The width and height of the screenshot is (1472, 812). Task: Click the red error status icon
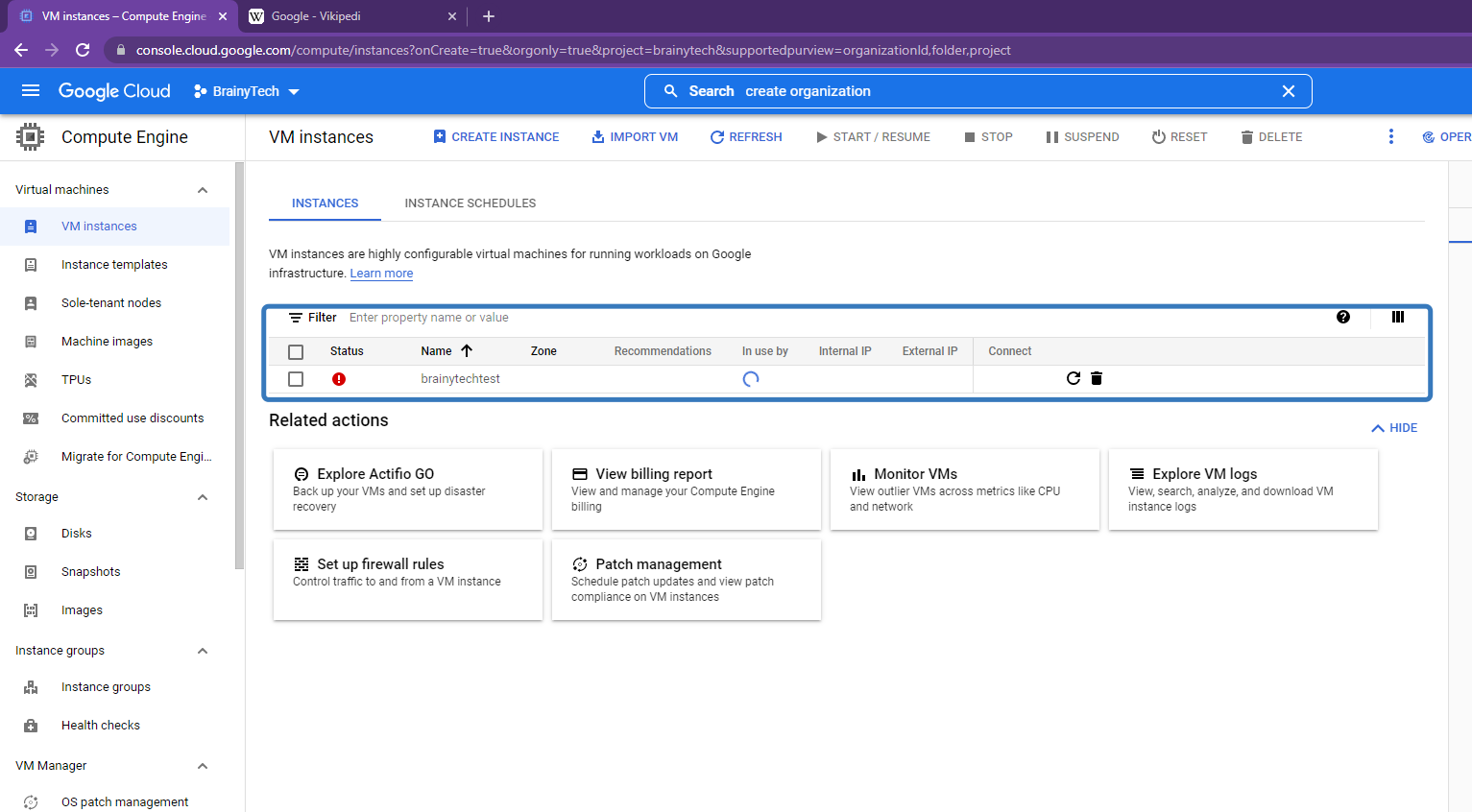[x=339, y=379]
